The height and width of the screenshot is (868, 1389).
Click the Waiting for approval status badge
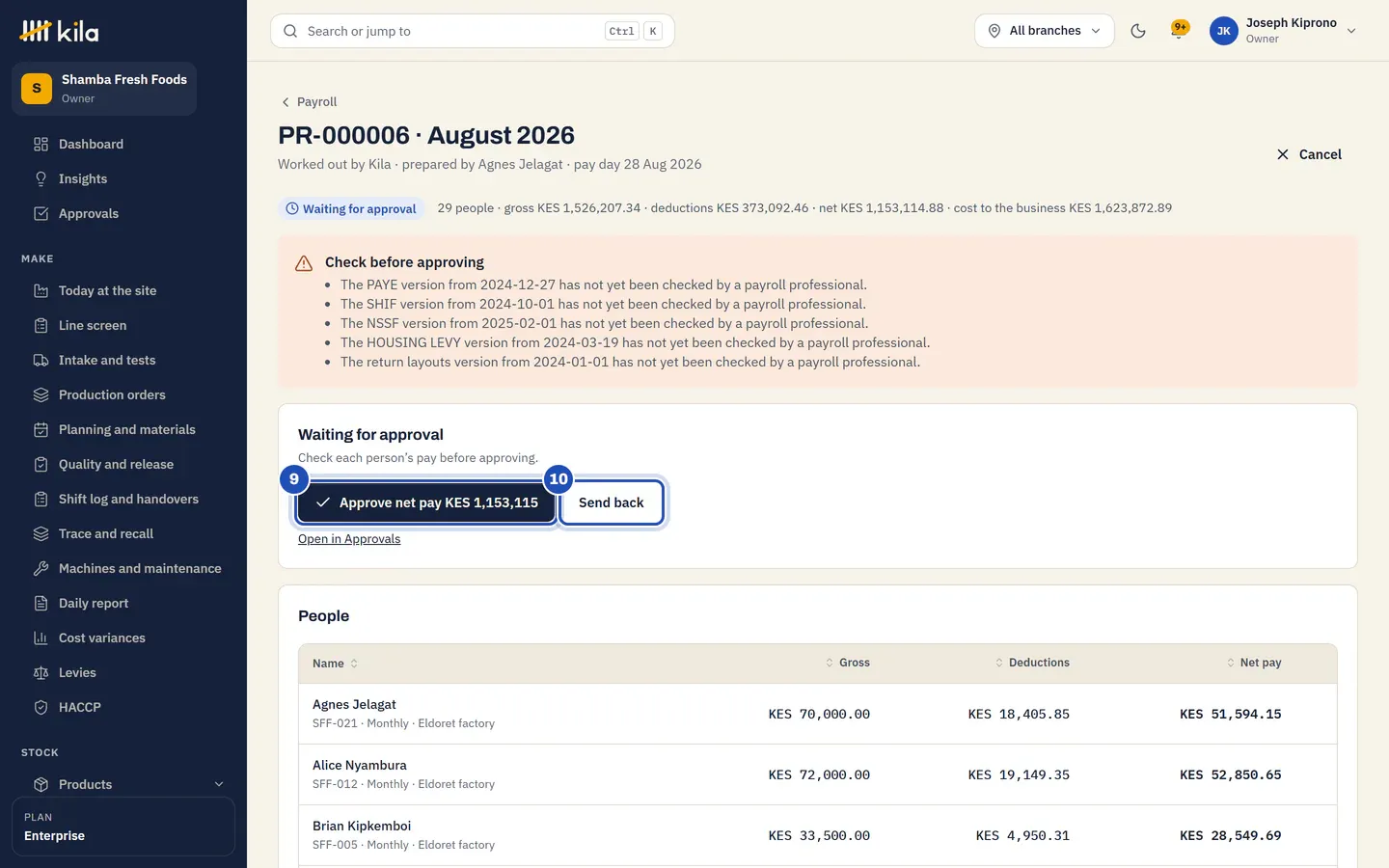point(351,208)
